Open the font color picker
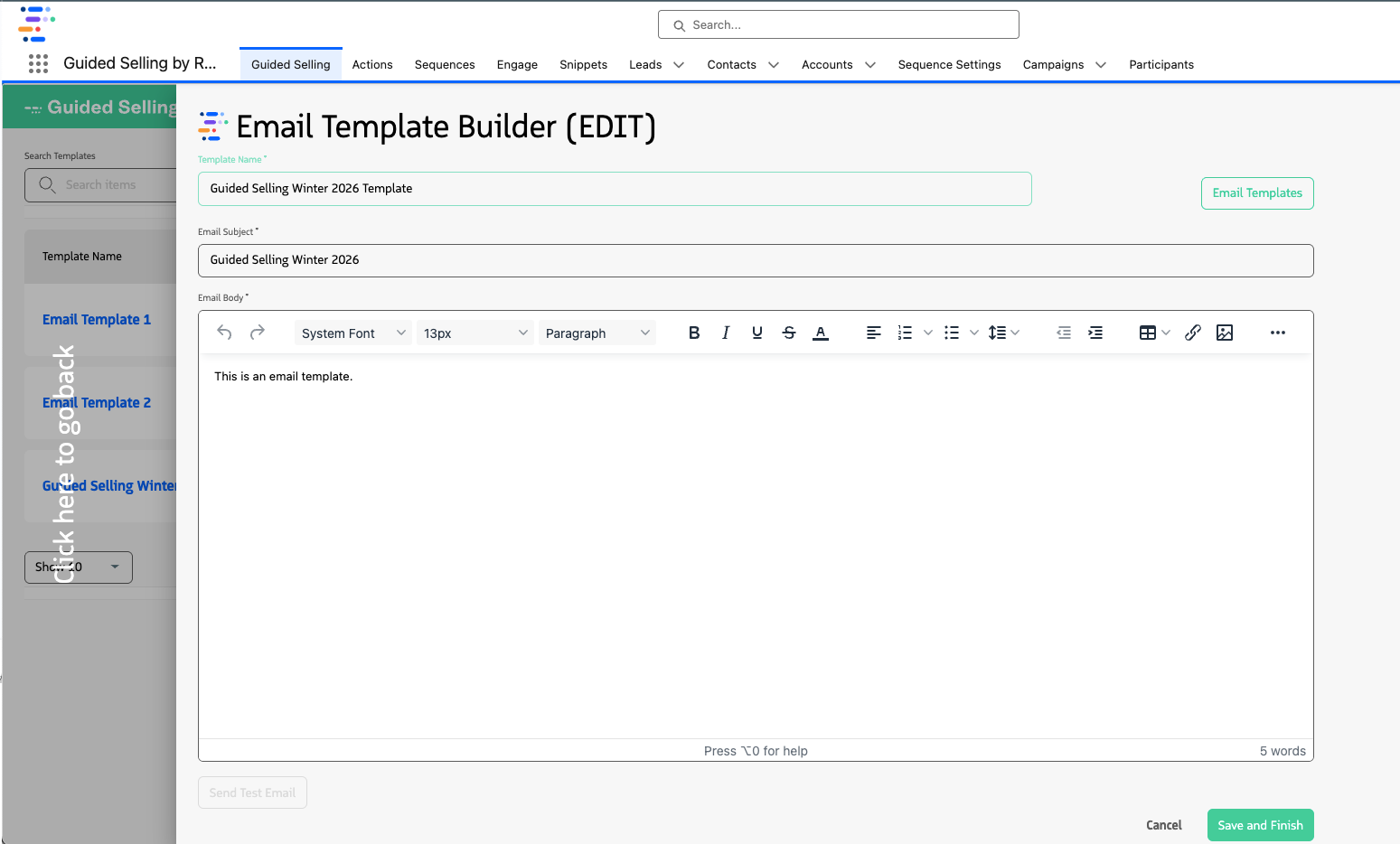This screenshot has width=1400, height=844. click(820, 333)
